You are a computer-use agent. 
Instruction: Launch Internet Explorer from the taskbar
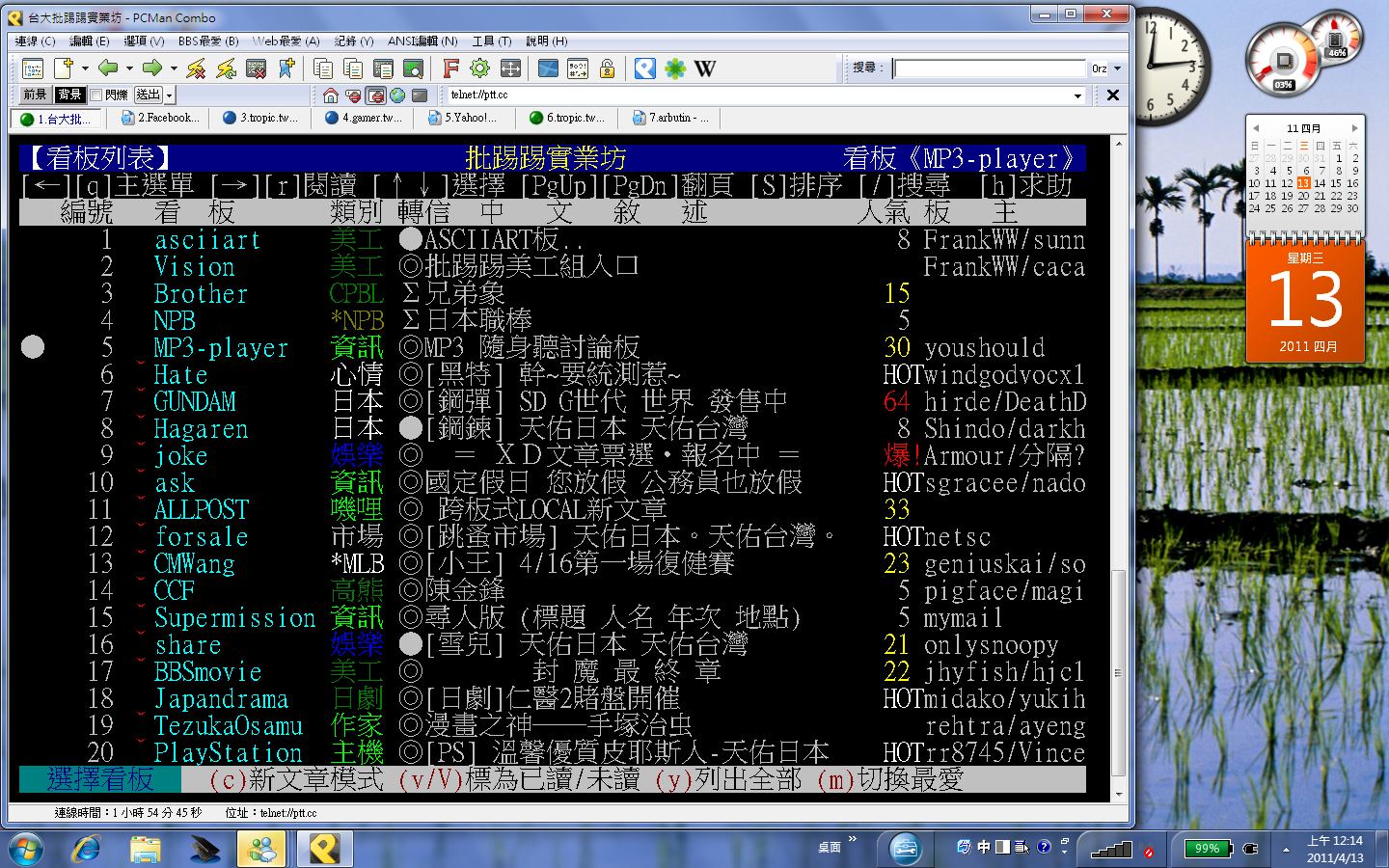coord(87,849)
